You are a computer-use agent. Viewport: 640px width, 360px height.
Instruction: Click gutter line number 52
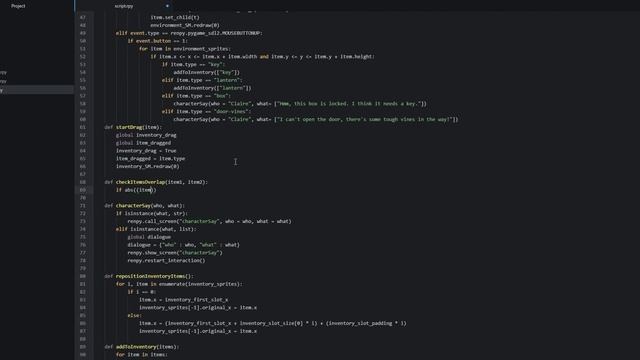83,57
